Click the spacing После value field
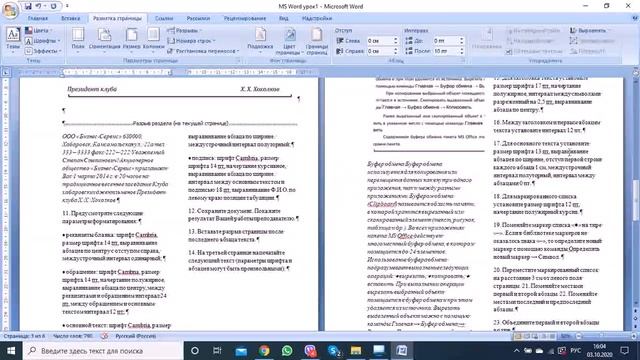 click(446, 51)
